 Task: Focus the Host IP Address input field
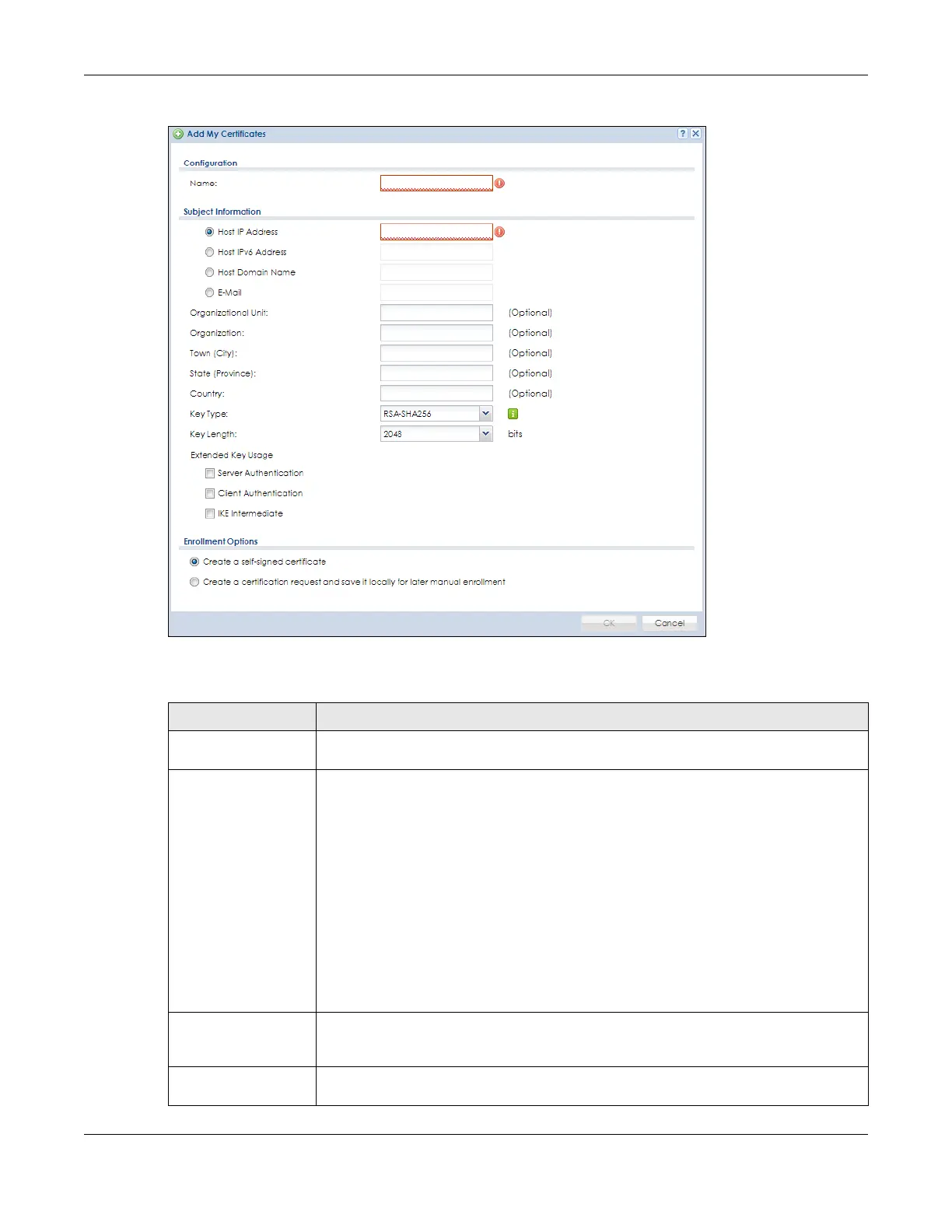(436, 232)
